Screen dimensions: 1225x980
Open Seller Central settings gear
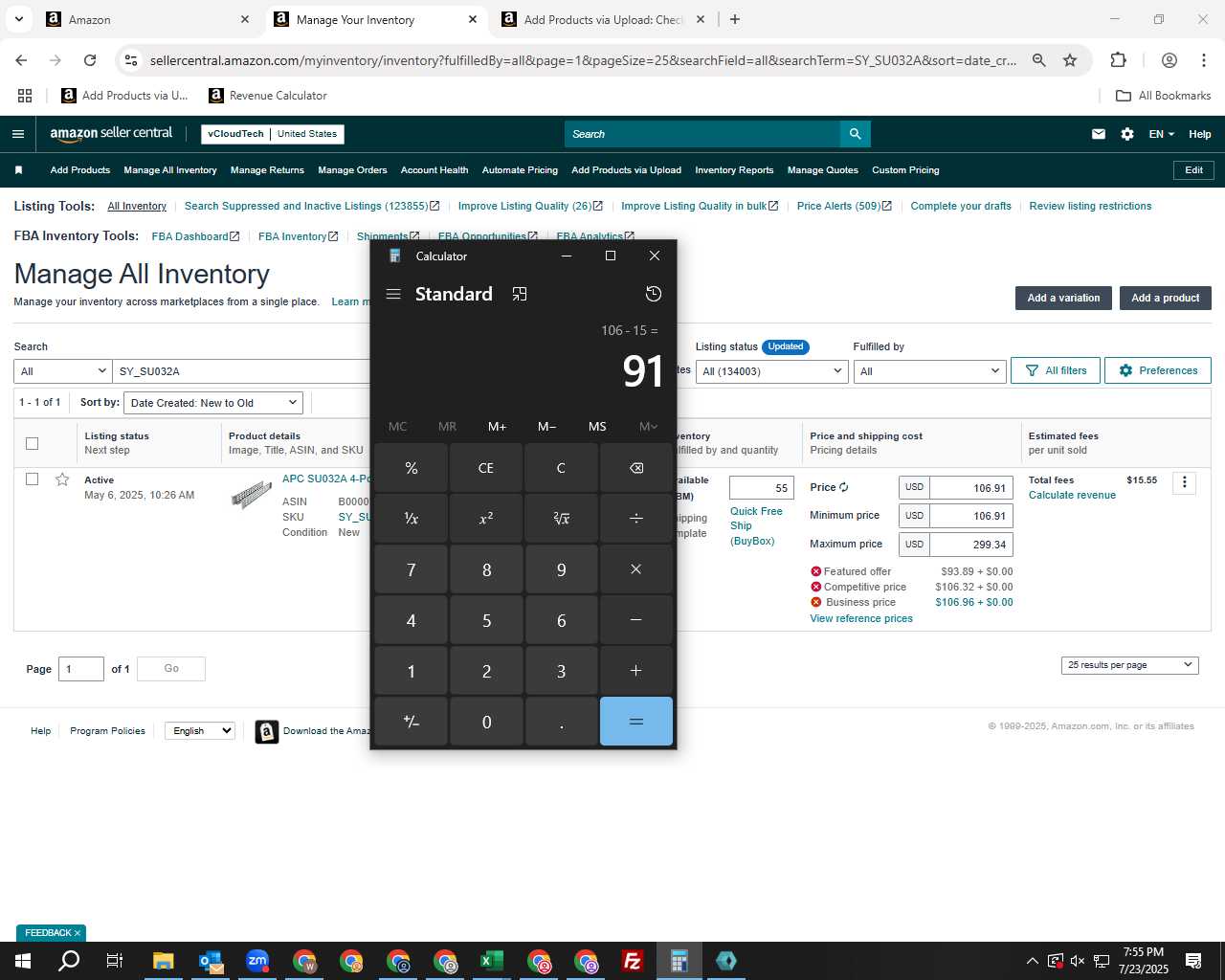click(x=1127, y=134)
